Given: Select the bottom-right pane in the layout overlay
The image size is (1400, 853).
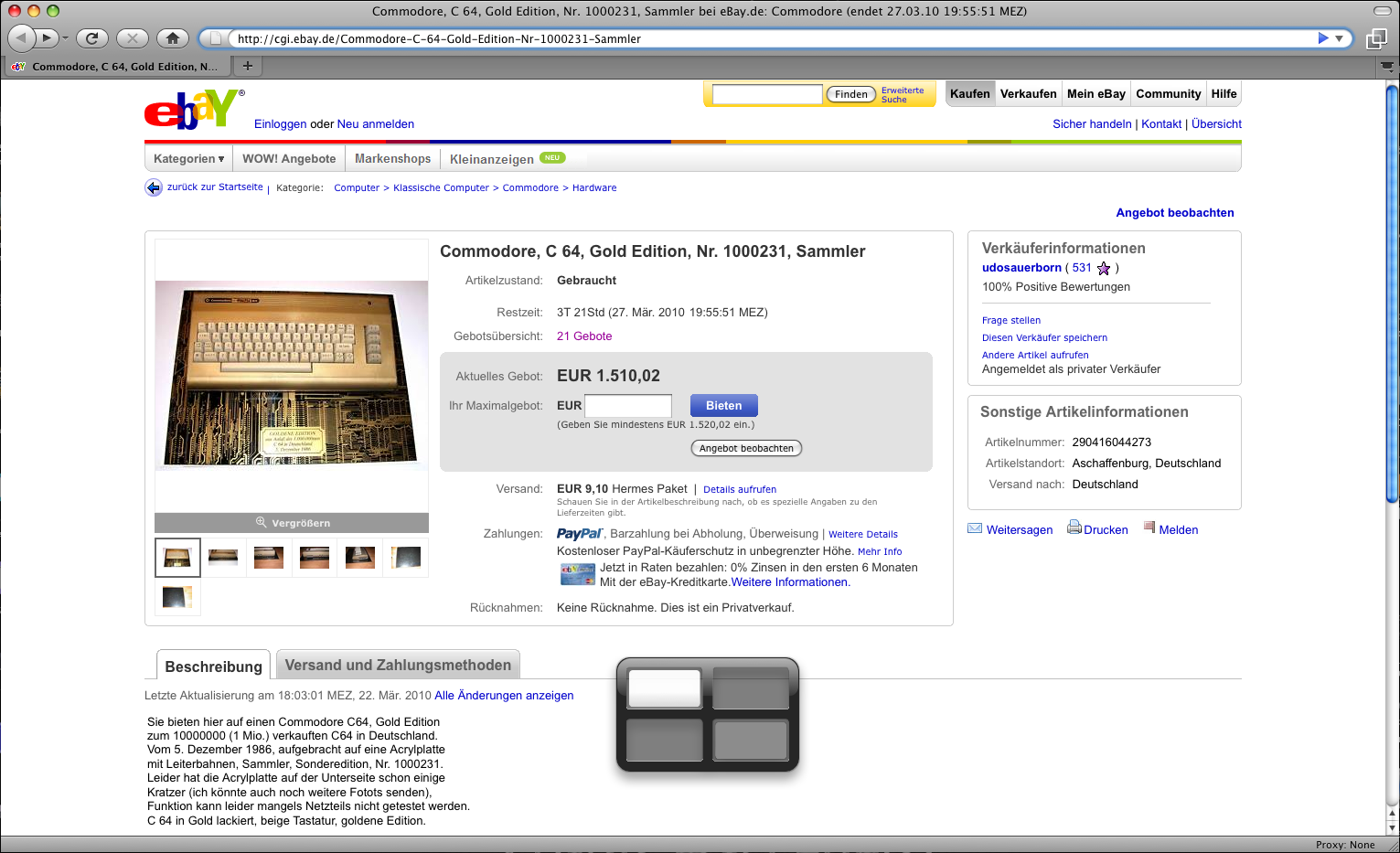Looking at the screenshot, I should tap(751, 741).
